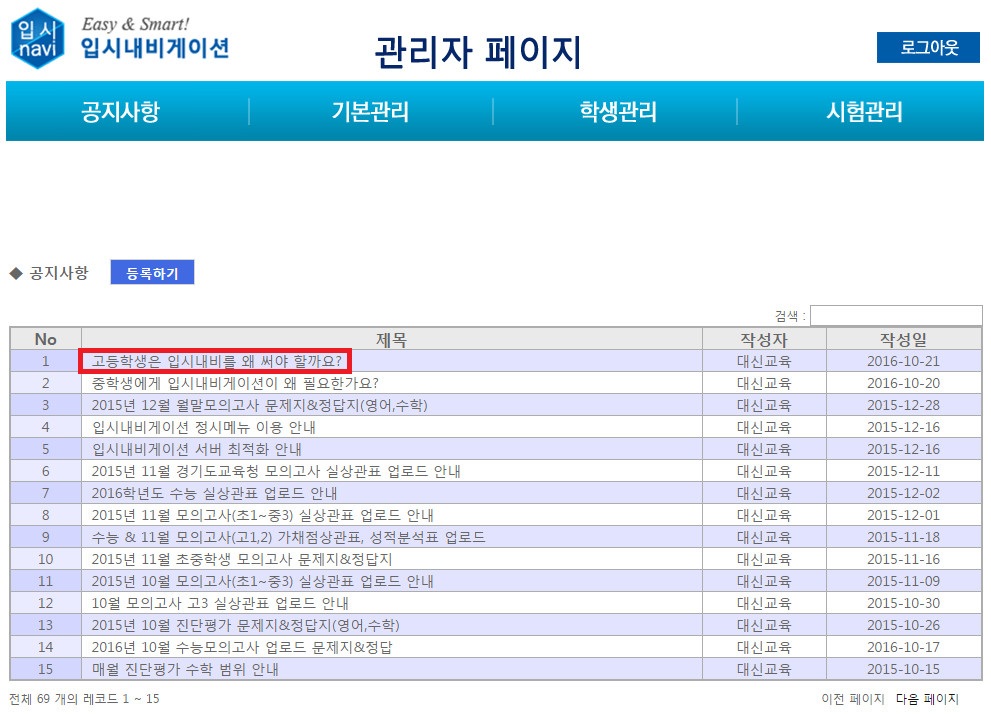Open 2015년 10월 진단평가 문제지&정답지 notice
The height and width of the screenshot is (714, 991).
point(246,626)
